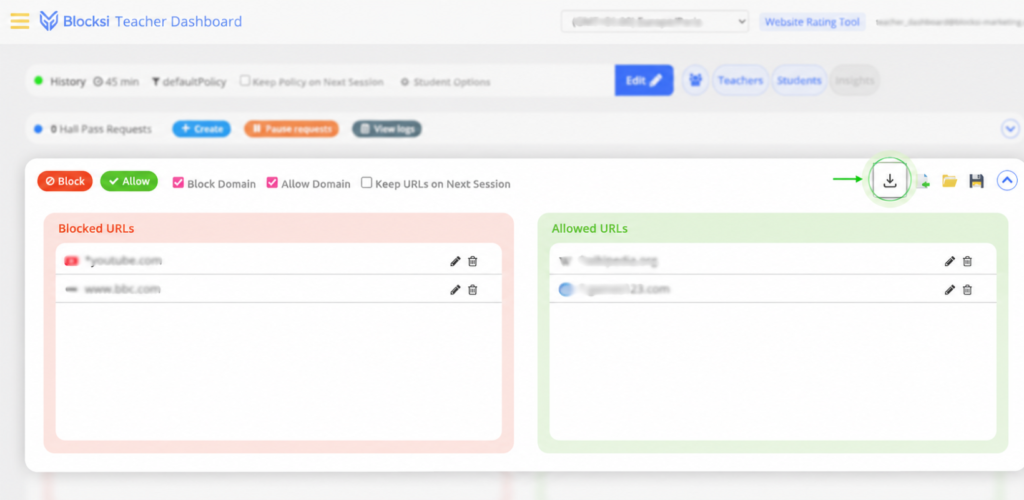This screenshot has width=1024, height=500.
Task: Edit the allowed URL ending in 123.com
Action: pyautogui.click(x=950, y=290)
